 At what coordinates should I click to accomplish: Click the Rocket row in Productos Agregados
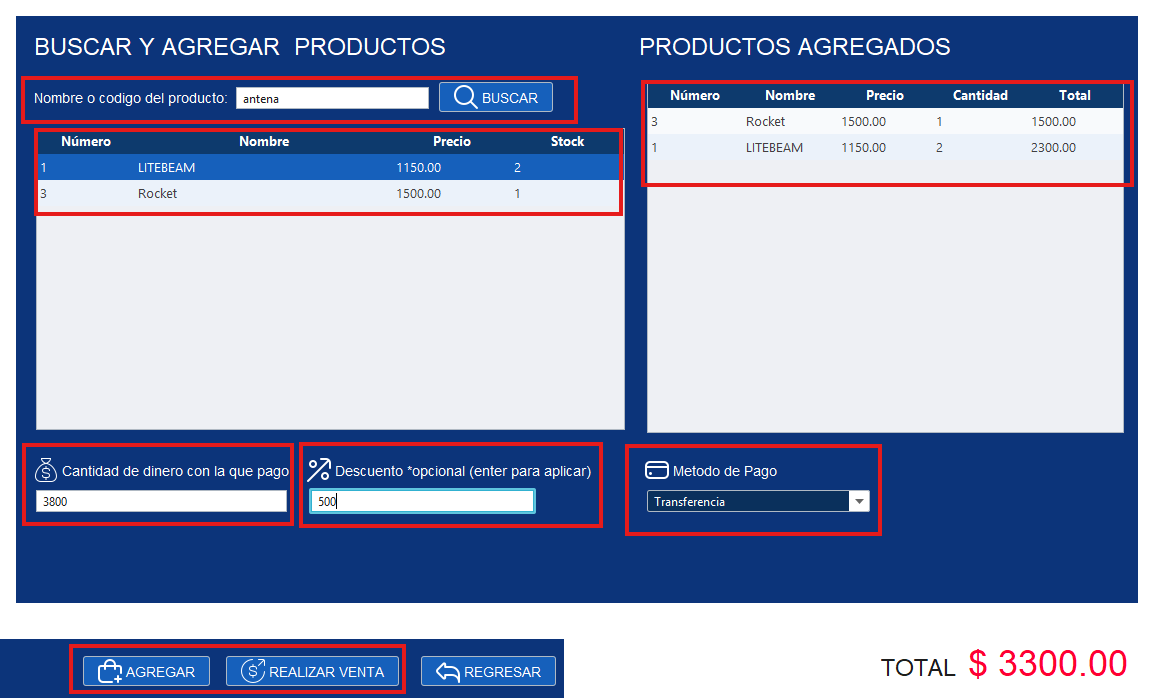(x=880, y=121)
